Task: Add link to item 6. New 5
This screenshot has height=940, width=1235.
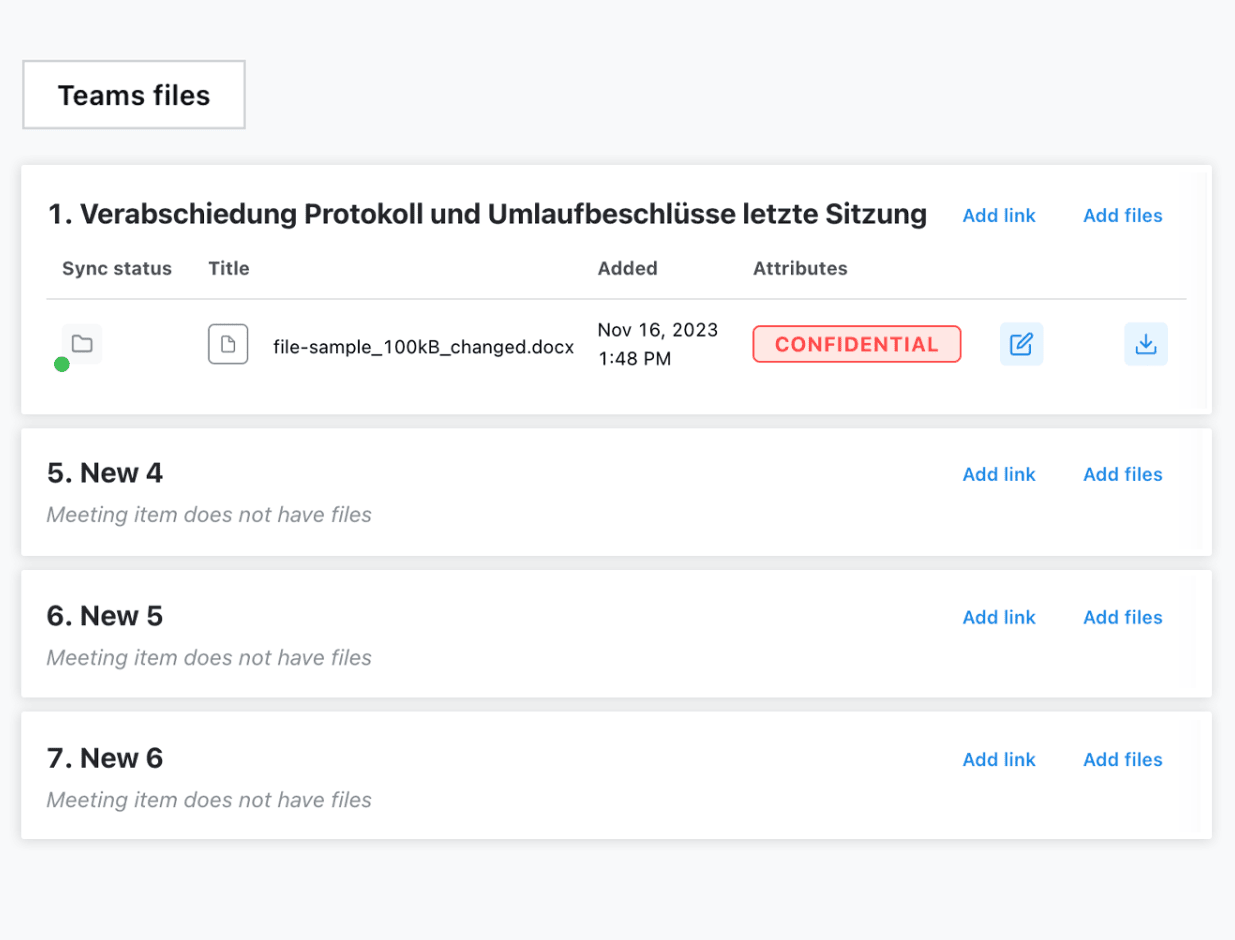Action: click(999, 618)
